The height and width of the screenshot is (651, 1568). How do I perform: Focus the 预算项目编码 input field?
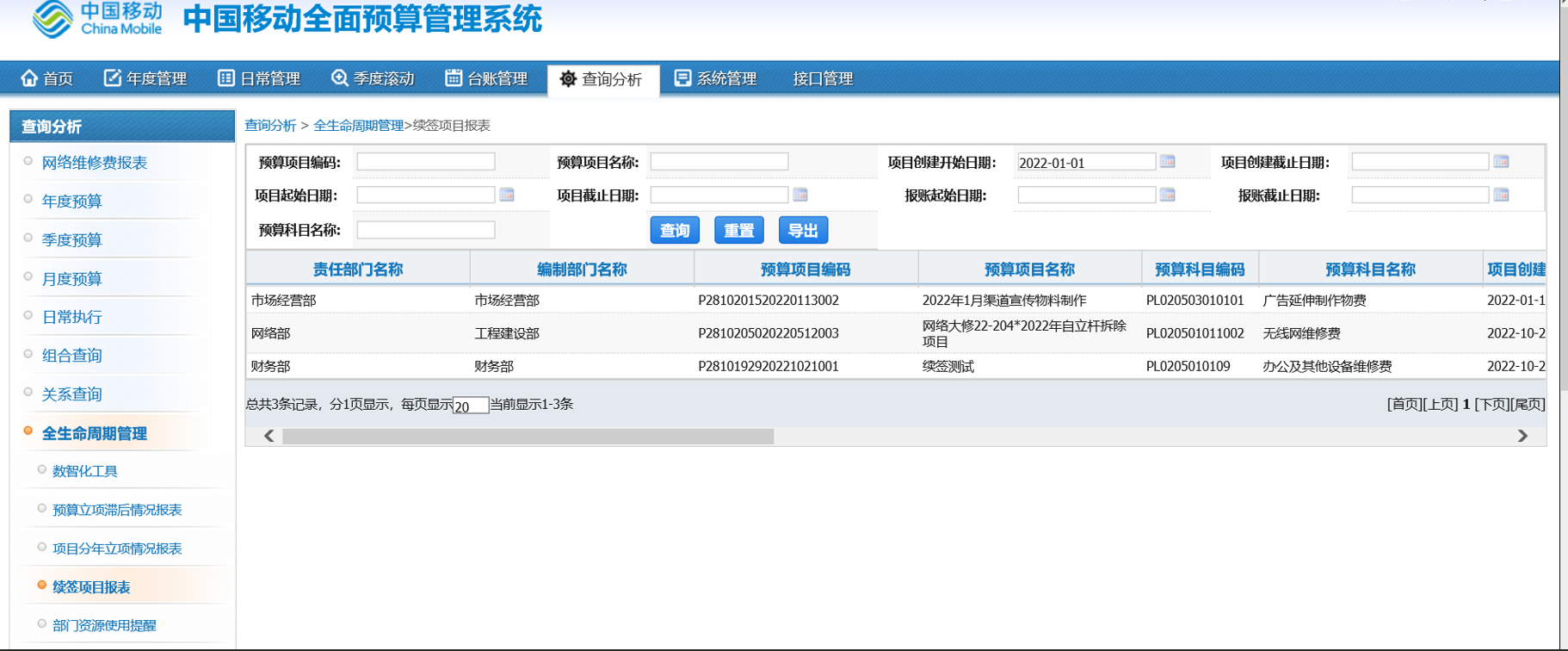tap(426, 162)
